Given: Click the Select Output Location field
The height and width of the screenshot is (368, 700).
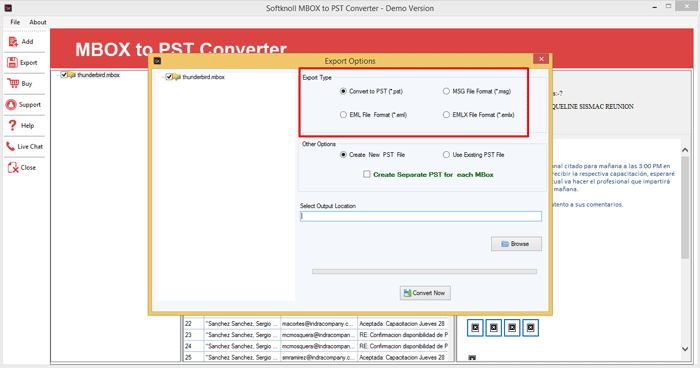Looking at the screenshot, I should click(x=421, y=216).
